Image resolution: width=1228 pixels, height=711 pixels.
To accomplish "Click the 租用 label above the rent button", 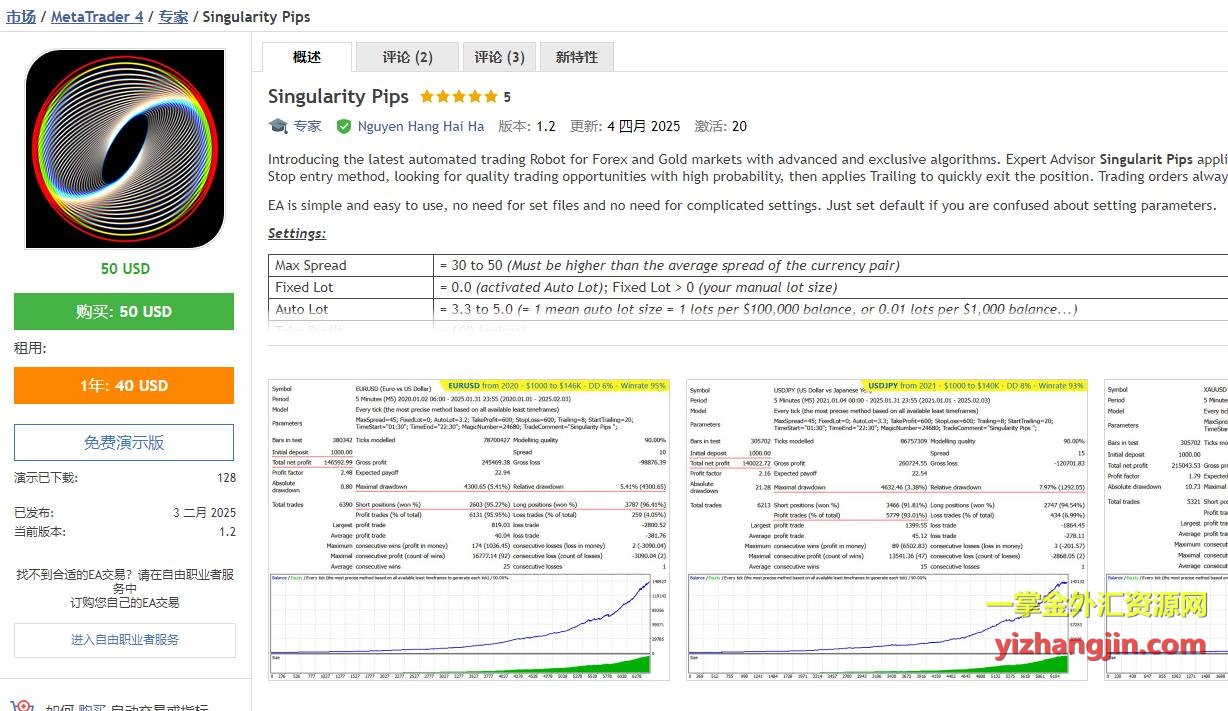I will tap(30, 349).
